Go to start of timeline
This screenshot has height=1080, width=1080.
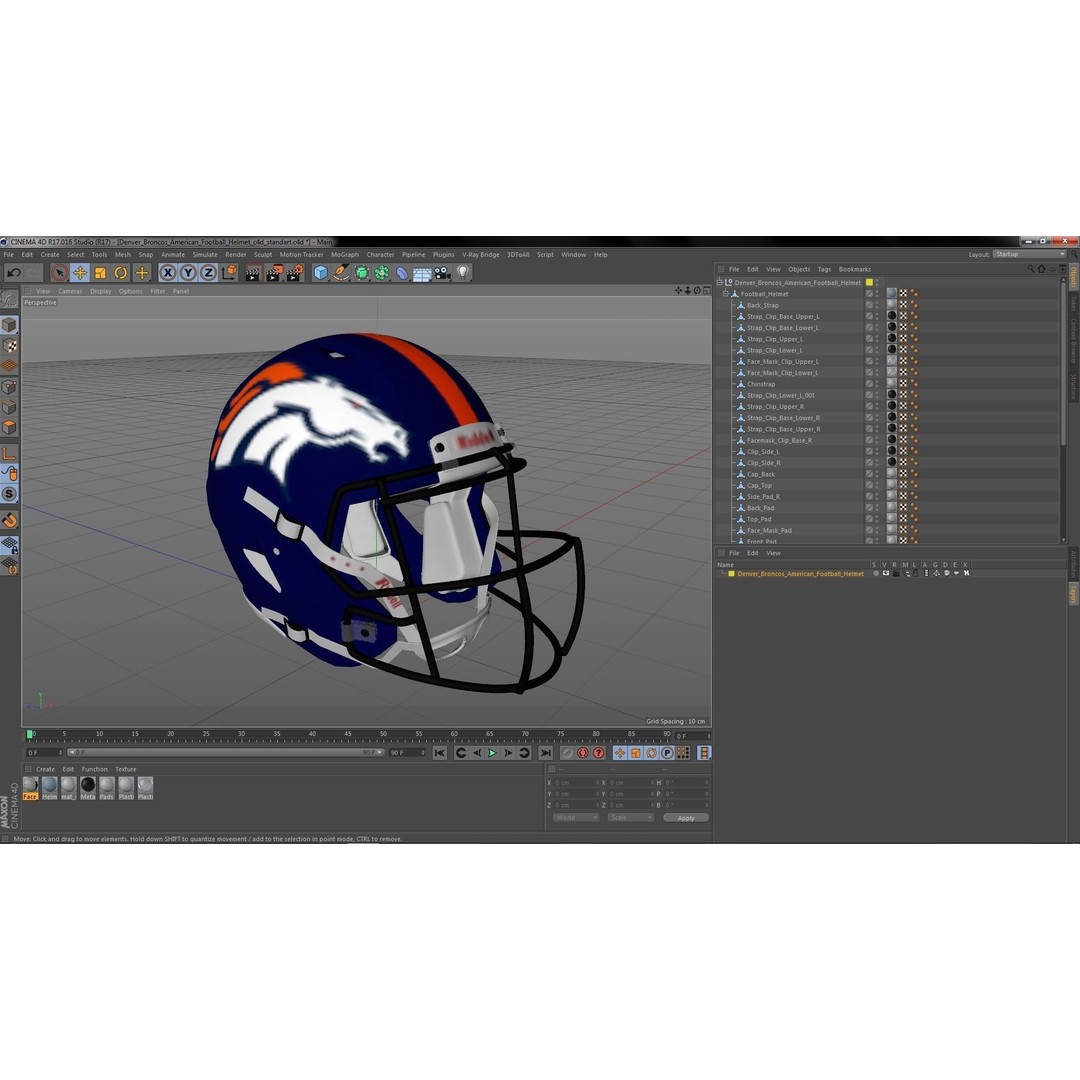click(x=440, y=754)
